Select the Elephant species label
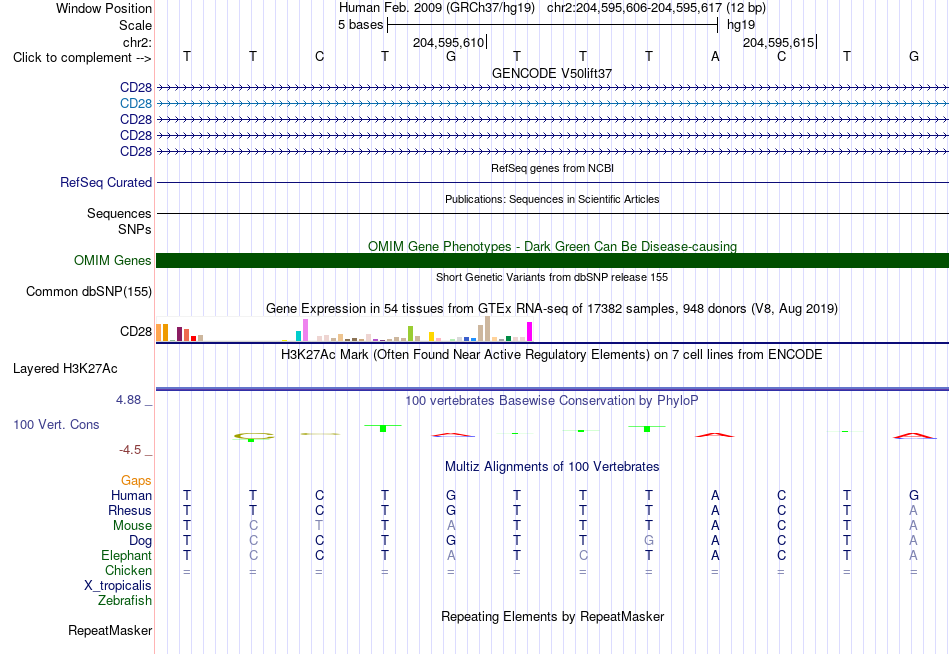The height and width of the screenshot is (654, 950). [127, 556]
